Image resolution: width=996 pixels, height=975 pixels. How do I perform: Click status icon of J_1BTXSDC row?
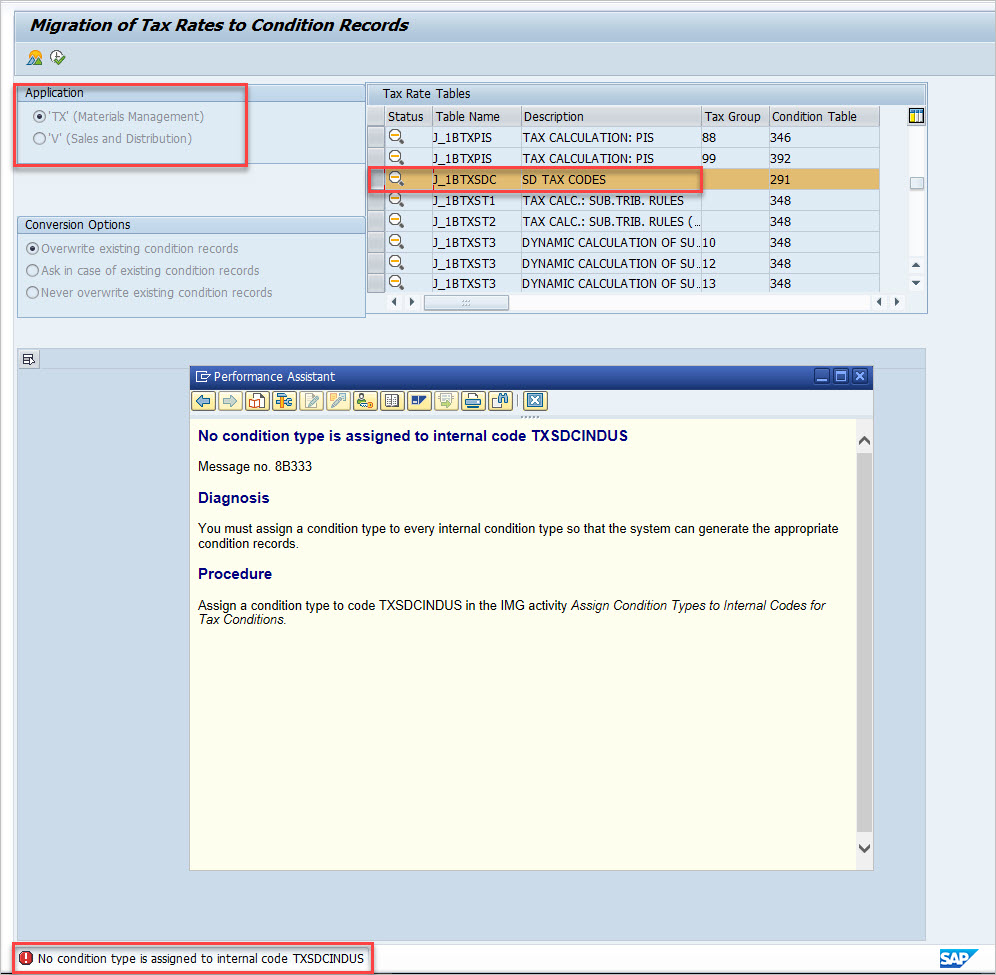tap(396, 179)
